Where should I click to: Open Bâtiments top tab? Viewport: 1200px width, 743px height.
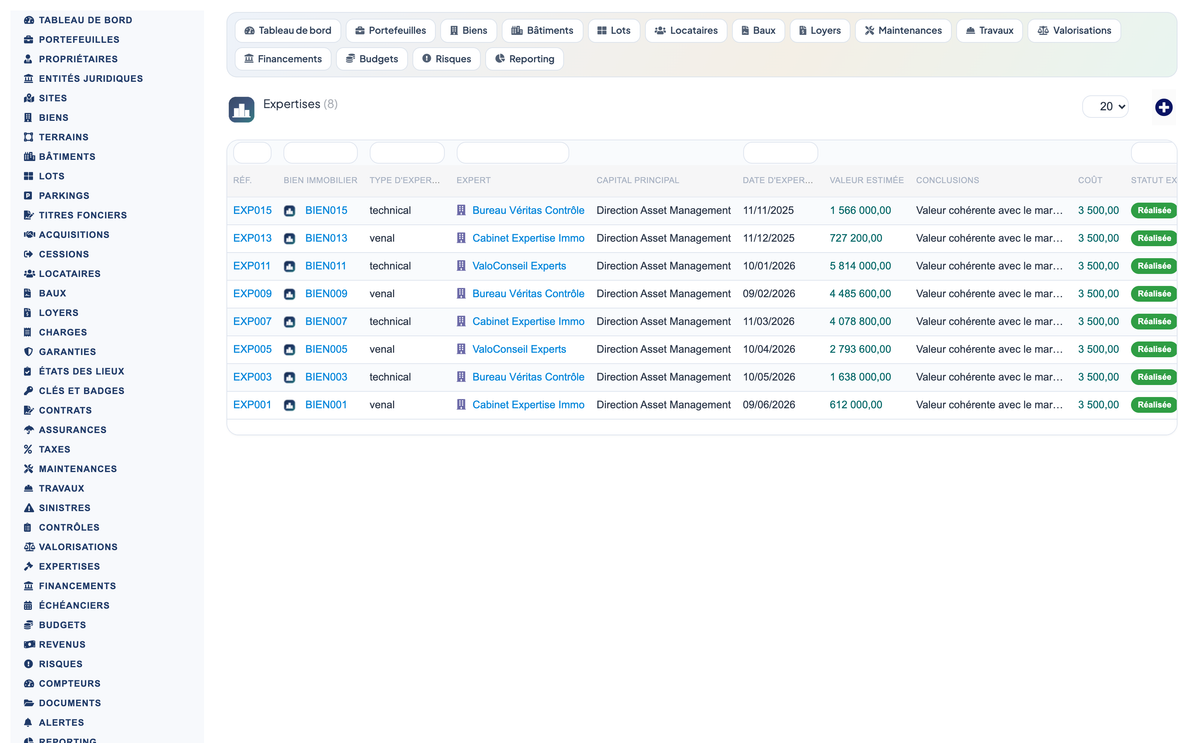tap(542, 31)
